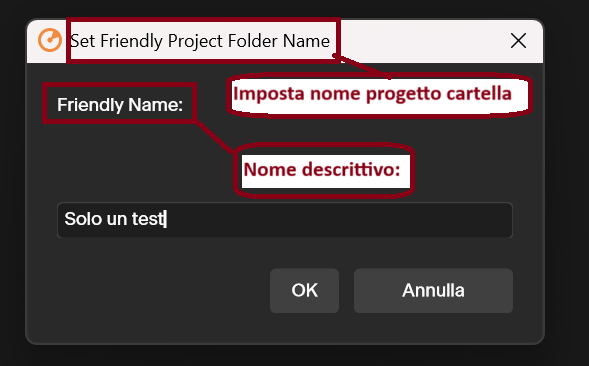
Task: Click the dialog title 'Set Friendly Project Folder Name'
Action: (x=200, y=41)
